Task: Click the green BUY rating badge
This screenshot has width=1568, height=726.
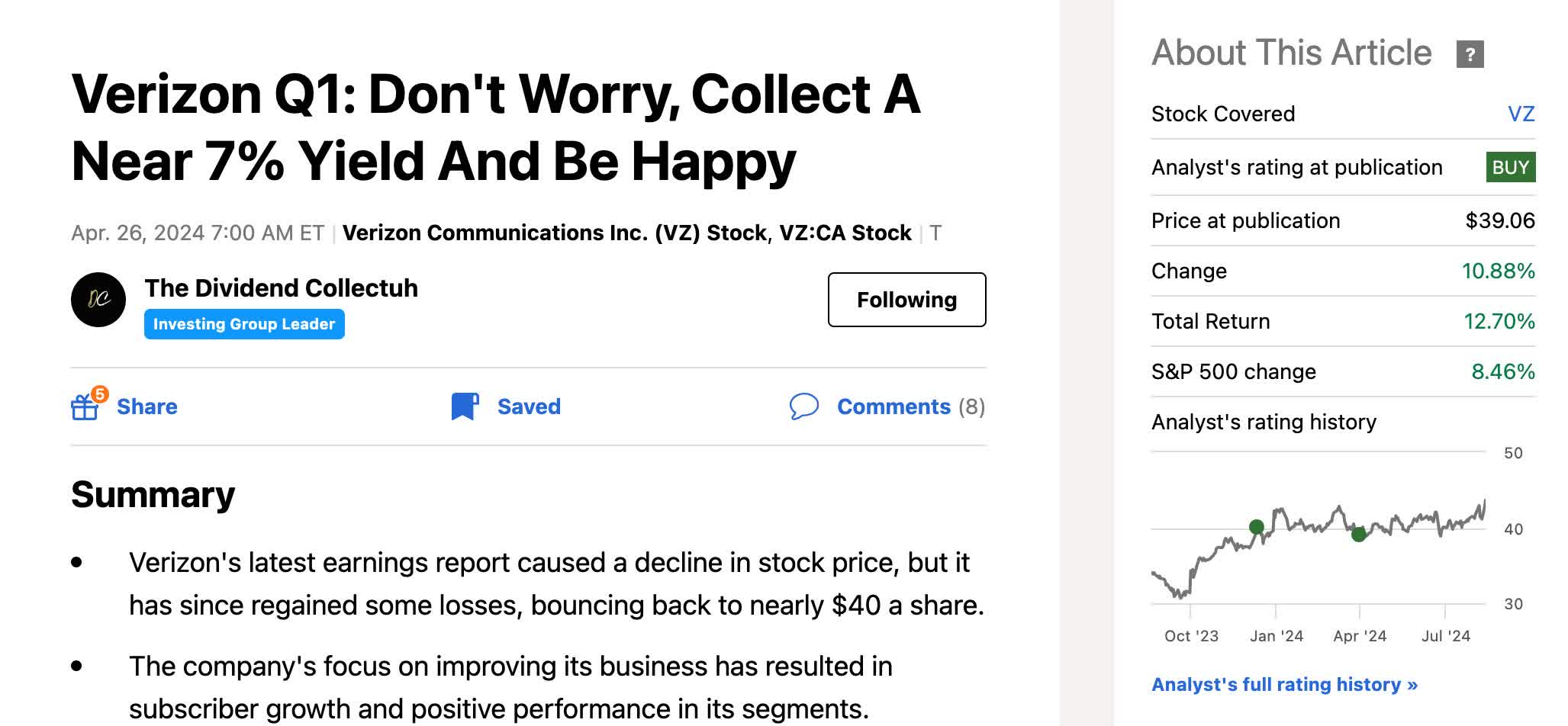Action: pyautogui.click(x=1510, y=168)
